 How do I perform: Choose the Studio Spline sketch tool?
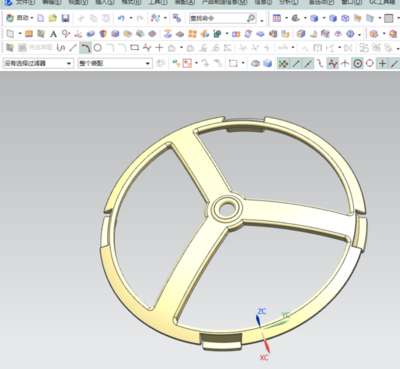[147, 48]
